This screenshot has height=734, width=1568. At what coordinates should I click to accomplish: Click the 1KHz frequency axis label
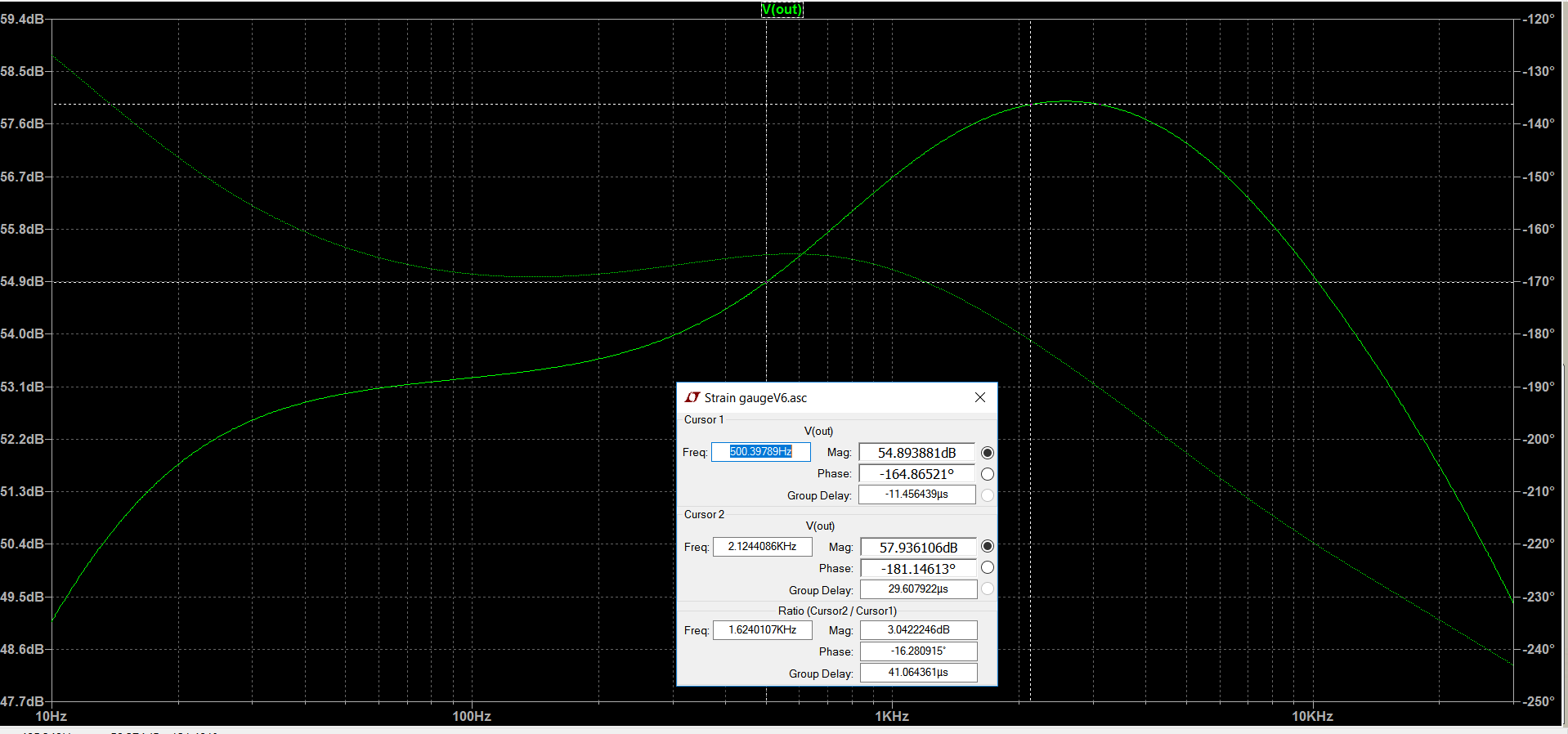892,717
